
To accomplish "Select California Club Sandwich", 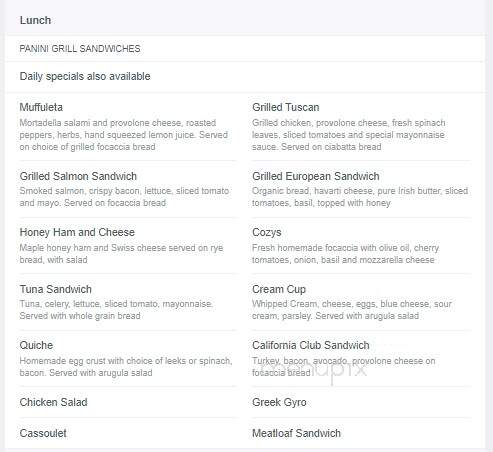I will click(x=311, y=345).
